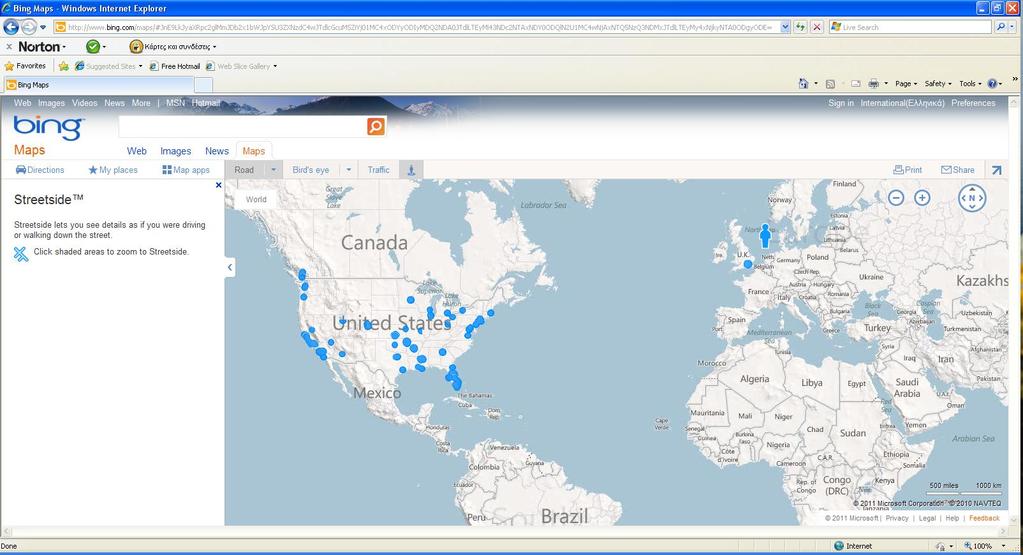Screen dimensions: 1023x555
Task: Select the Images tab under search box
Action: coord(176,151)
